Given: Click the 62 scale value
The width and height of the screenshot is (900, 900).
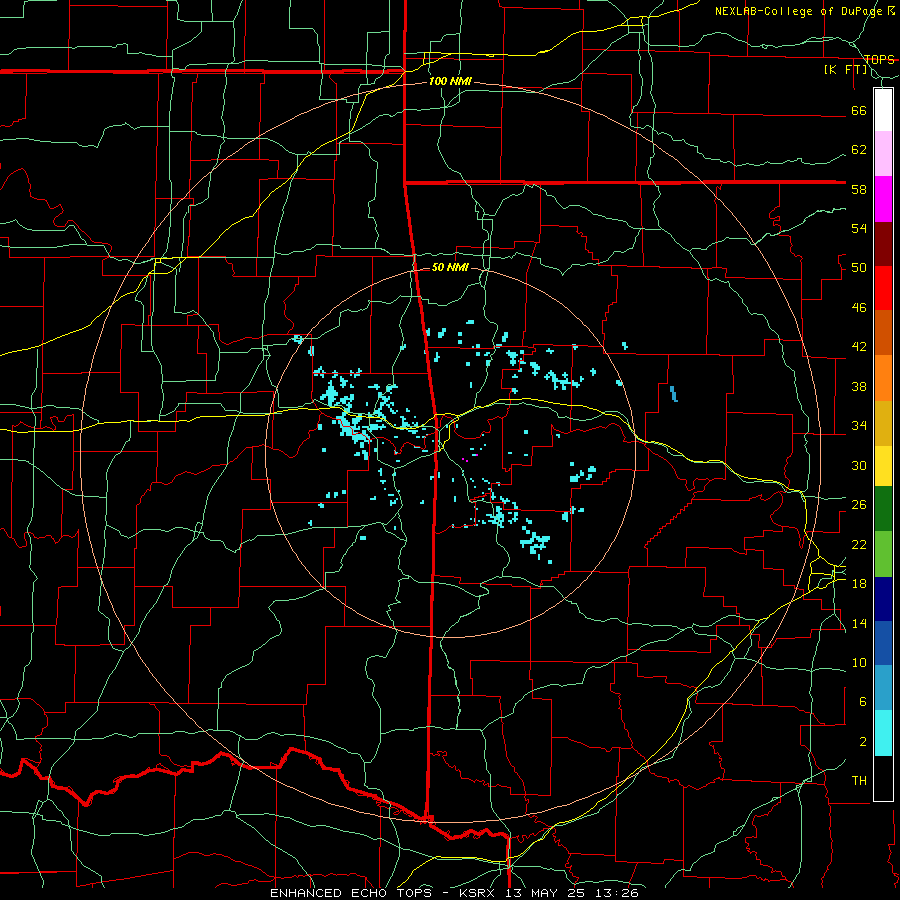Looking at the screenshot, I should point(859,150).
